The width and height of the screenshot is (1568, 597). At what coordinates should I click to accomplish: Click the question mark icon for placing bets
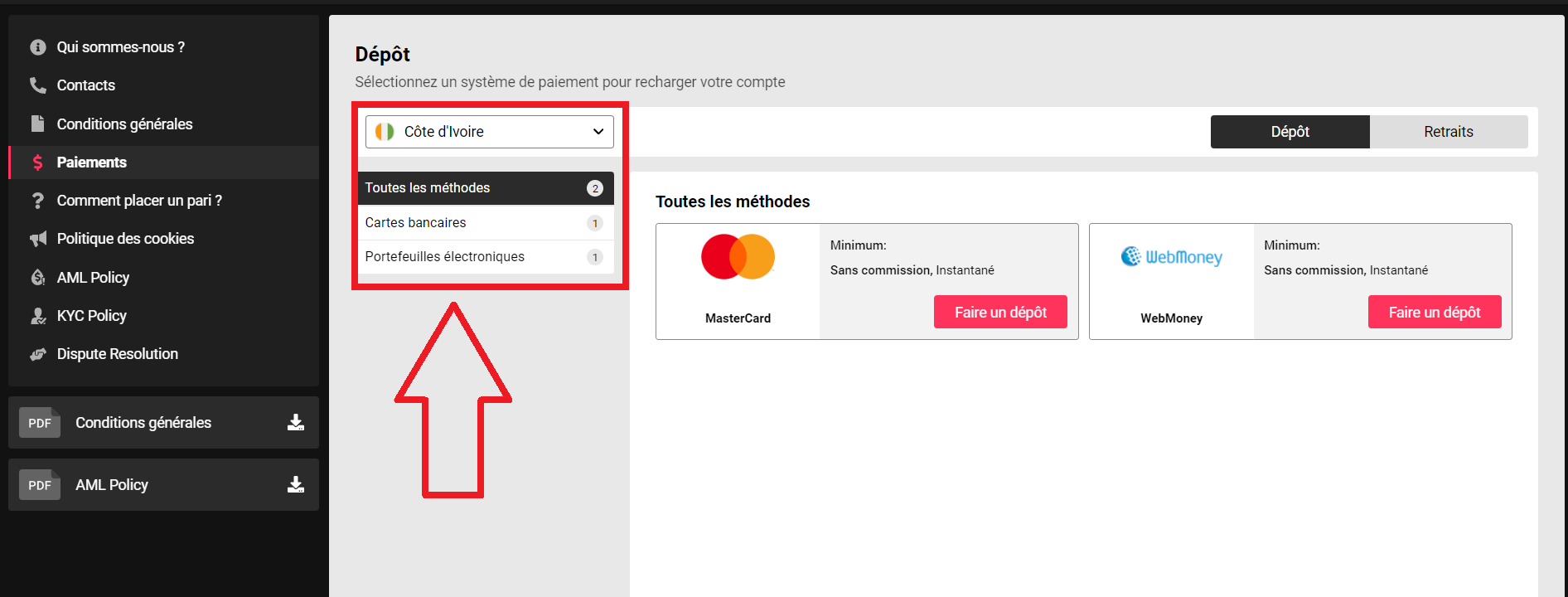(38, 201)
